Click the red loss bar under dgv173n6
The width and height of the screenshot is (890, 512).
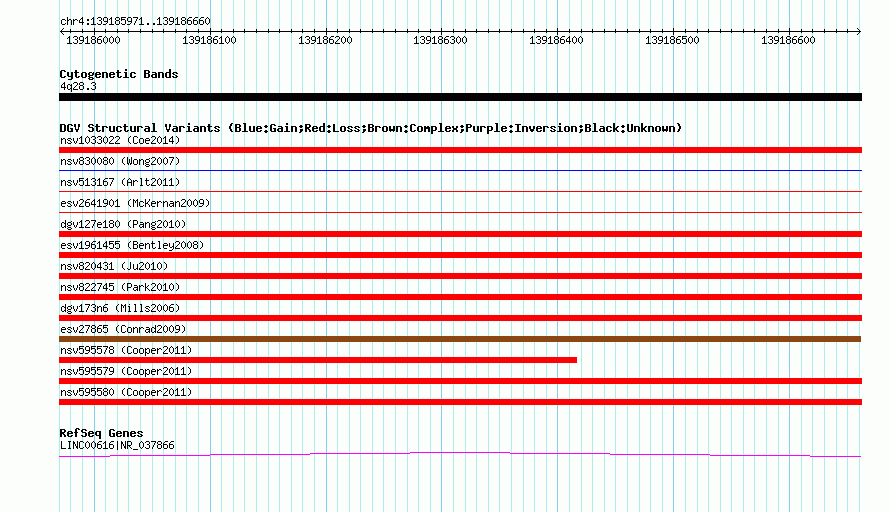pyautogui.click(x=460, y=318)
